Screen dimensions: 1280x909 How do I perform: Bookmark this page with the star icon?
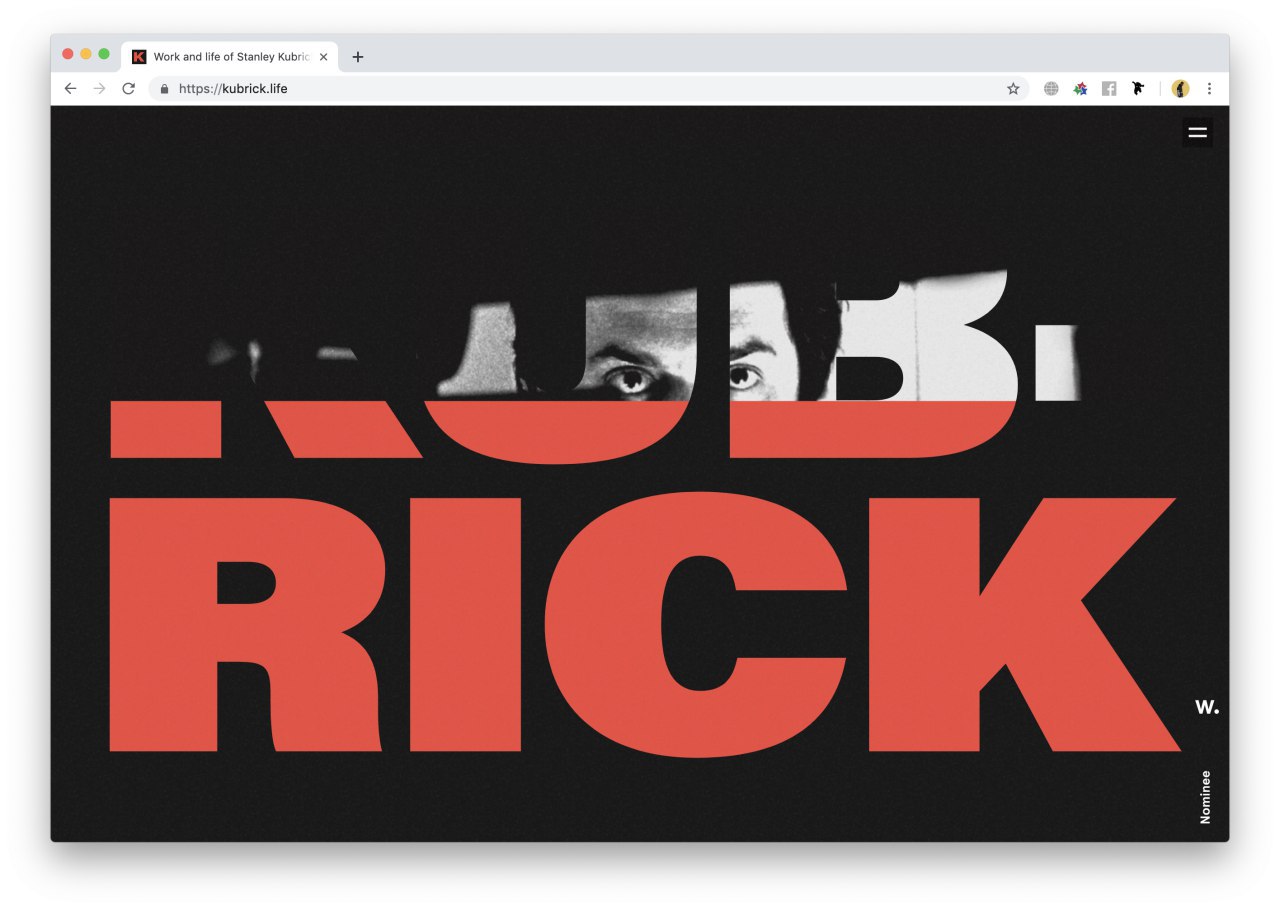click(x=1013, y=89)
